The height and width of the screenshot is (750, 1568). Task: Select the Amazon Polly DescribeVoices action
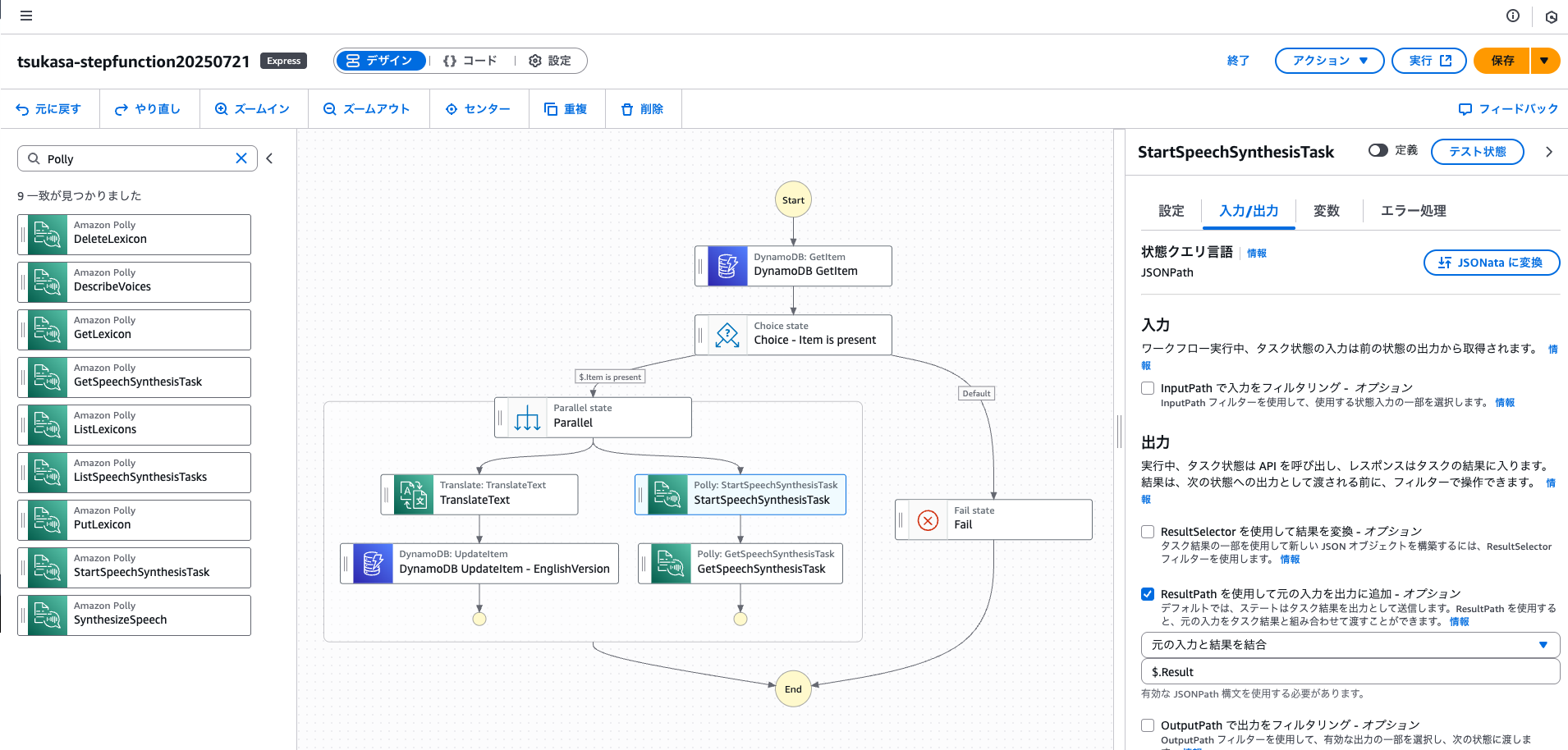pyautogui.click(x=134, y=282)
